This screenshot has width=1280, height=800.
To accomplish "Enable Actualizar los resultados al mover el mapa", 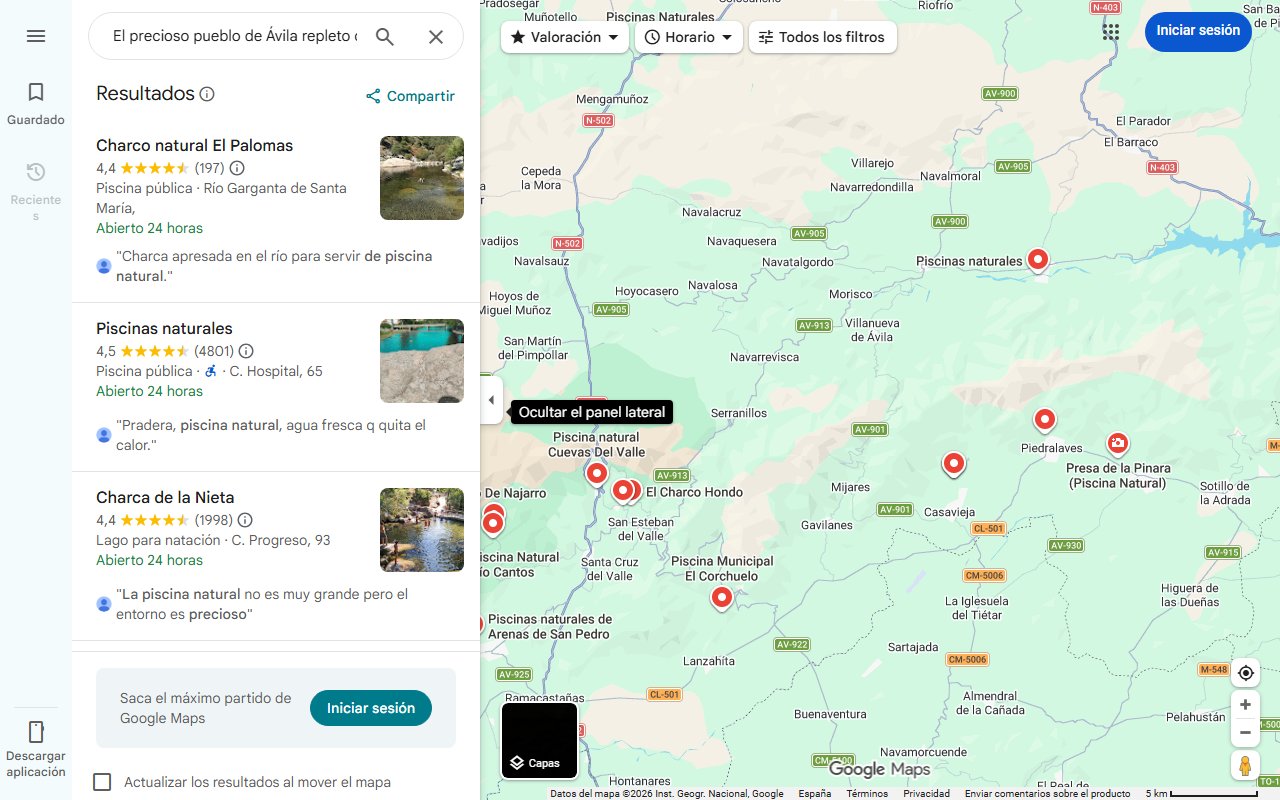I will (x=102, y=782).
